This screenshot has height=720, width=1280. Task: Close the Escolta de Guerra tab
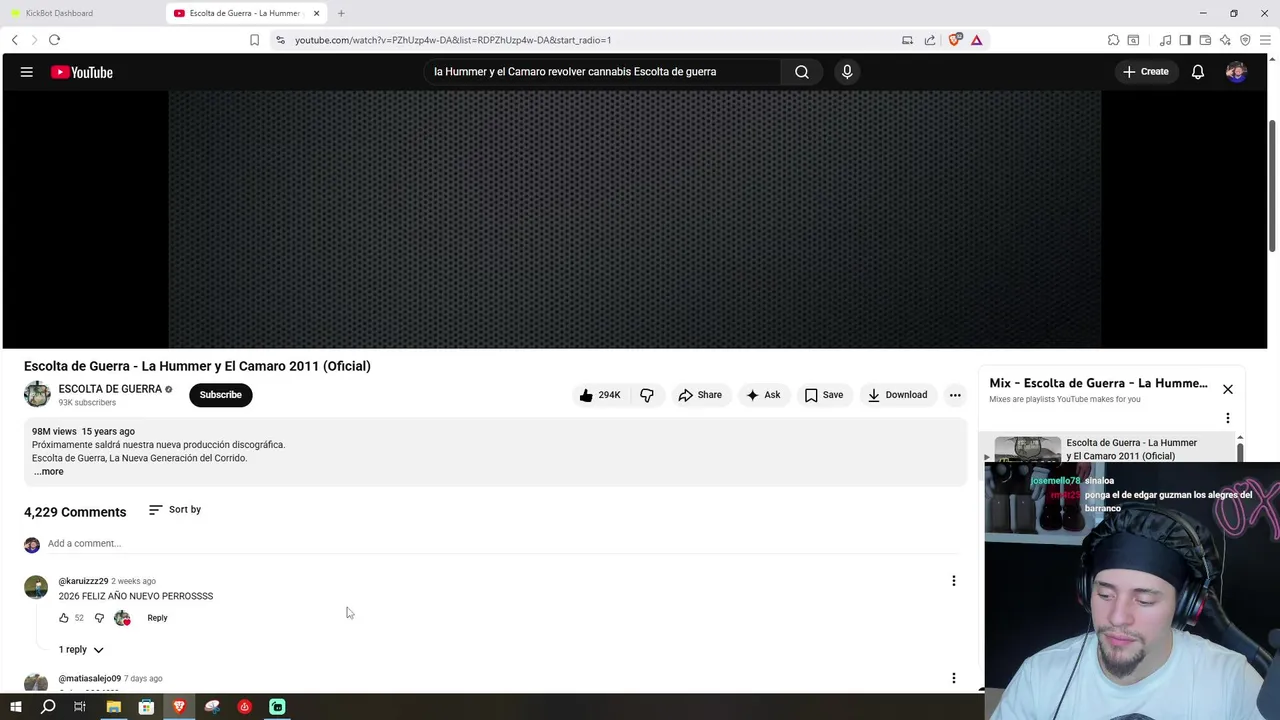pos(317,13)
